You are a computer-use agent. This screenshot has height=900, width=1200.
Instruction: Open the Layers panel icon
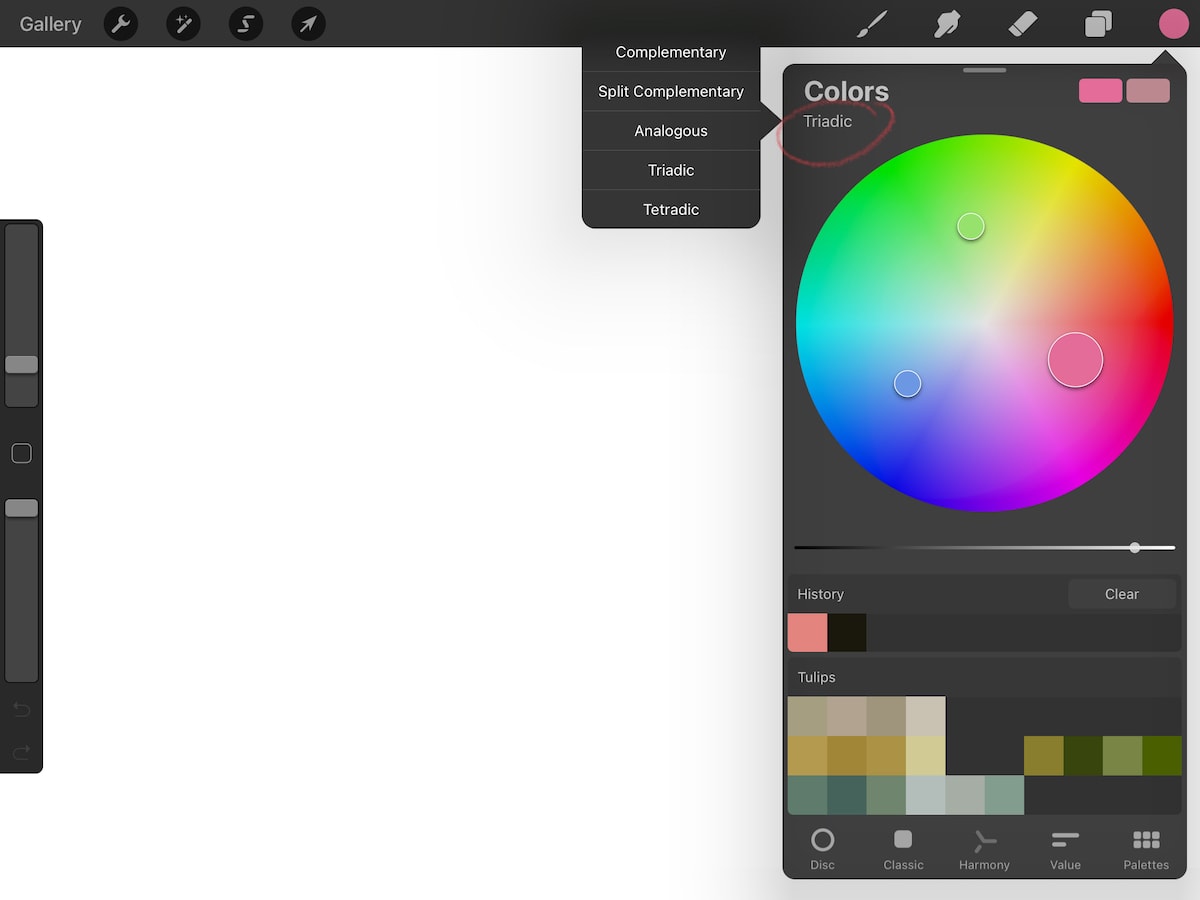click(1098, 24)
